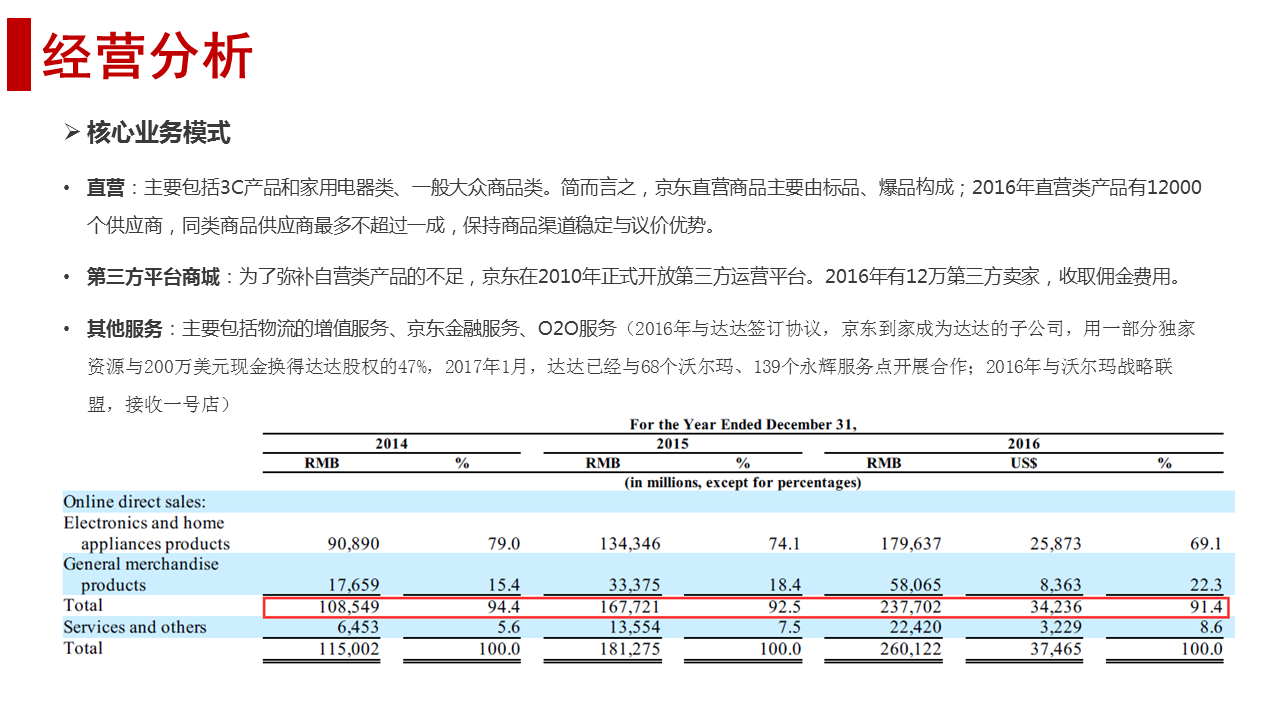1280x720 pixels.
Task: Select the cell value 179,637
Action: tap(911, 544)
